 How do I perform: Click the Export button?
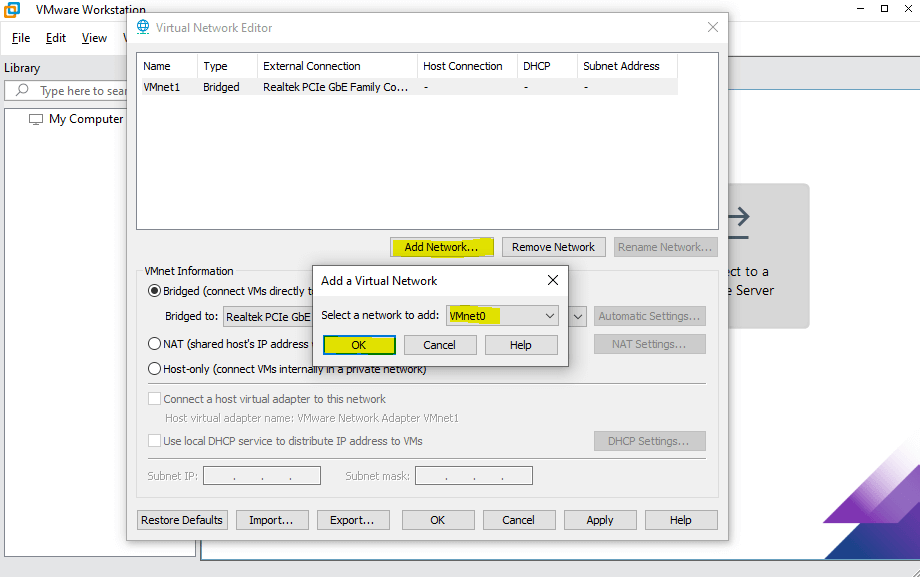[x=353, y=520]
